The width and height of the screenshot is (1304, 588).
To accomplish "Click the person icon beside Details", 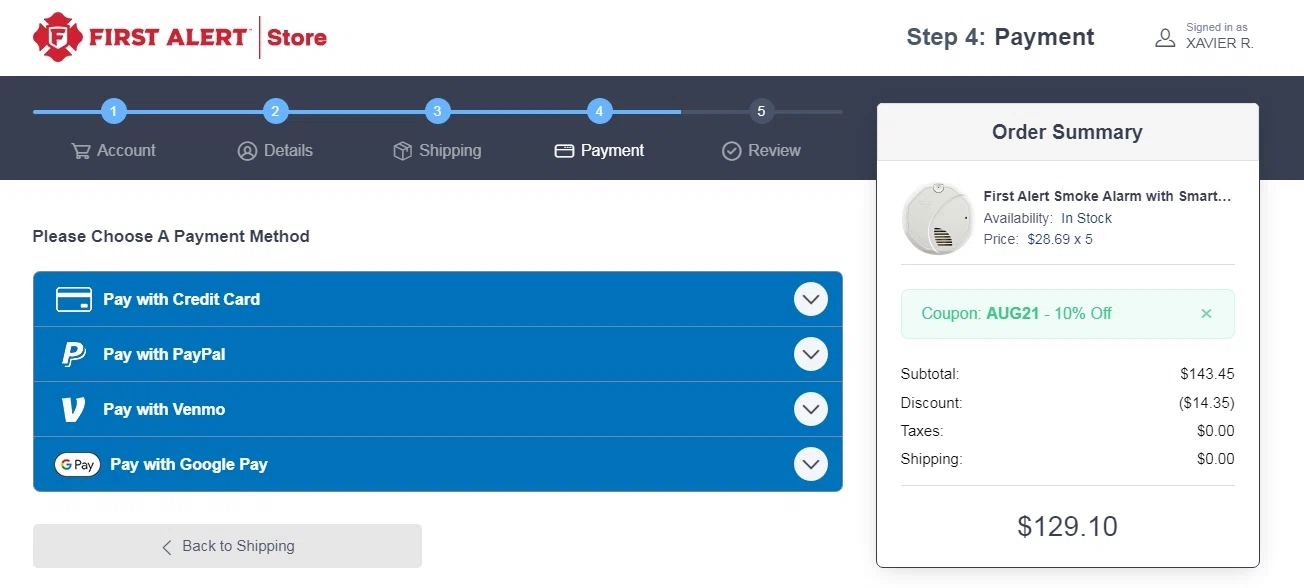I will pos(247,151).
